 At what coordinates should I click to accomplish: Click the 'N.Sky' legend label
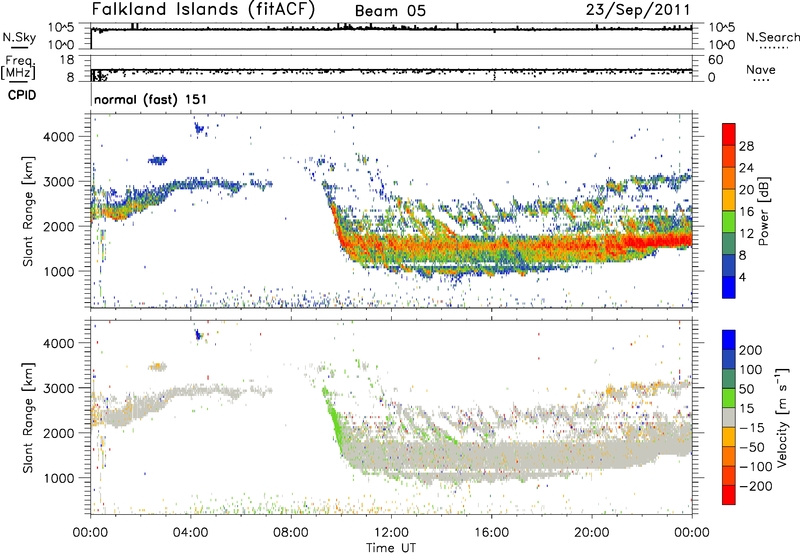point(19,37)
